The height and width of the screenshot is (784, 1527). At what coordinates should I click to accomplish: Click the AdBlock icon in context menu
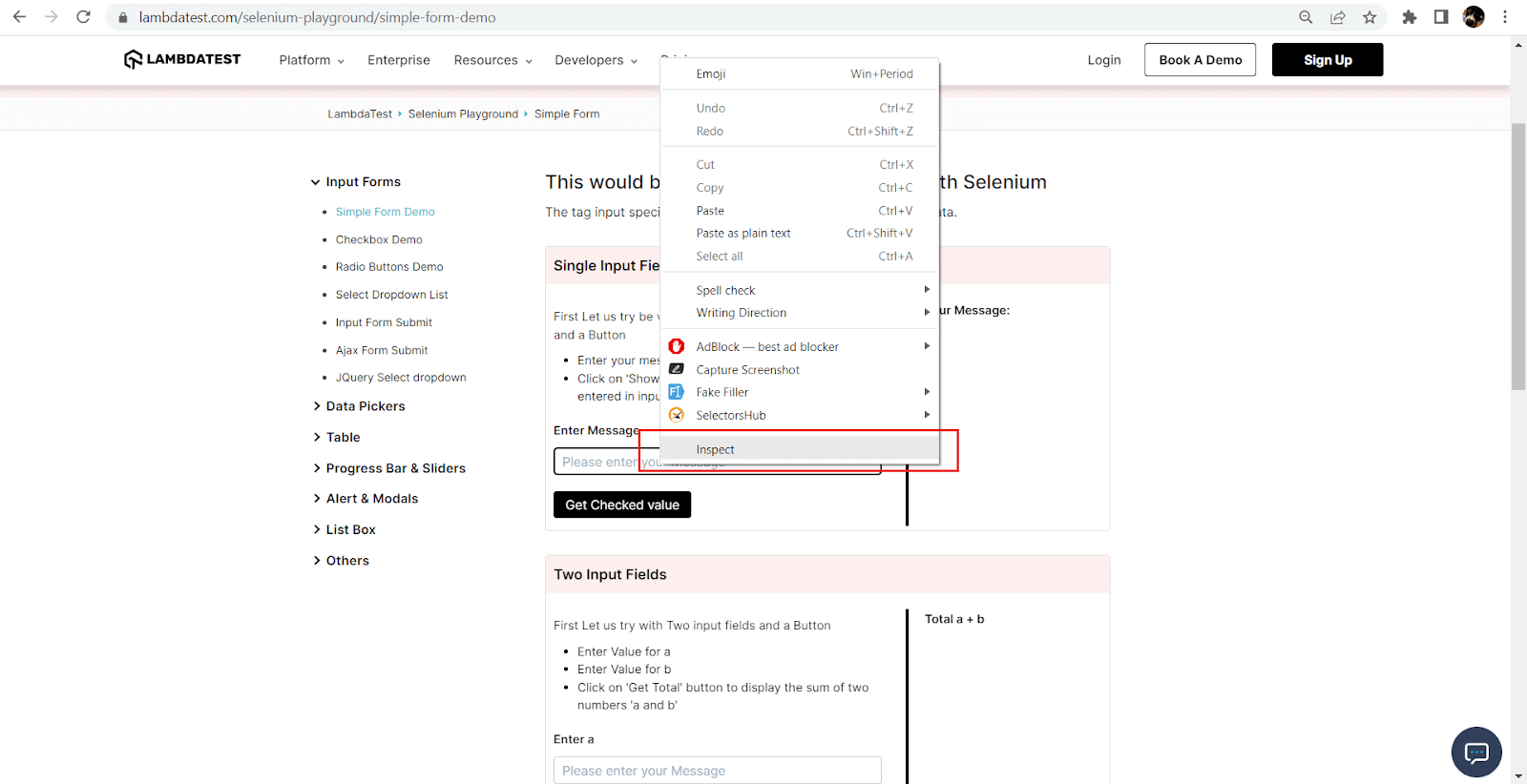tap(677, 346)
